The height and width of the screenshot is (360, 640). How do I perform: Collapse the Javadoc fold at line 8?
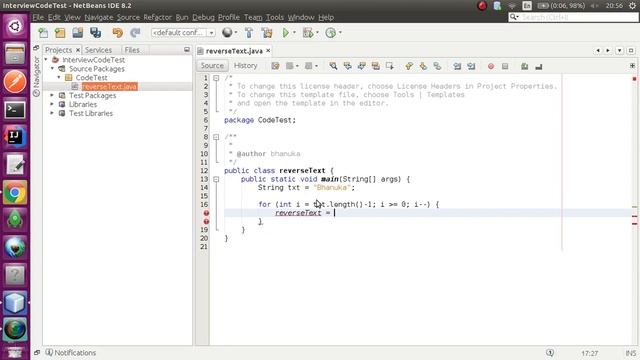pyautogui.click(x=216, y=137)
